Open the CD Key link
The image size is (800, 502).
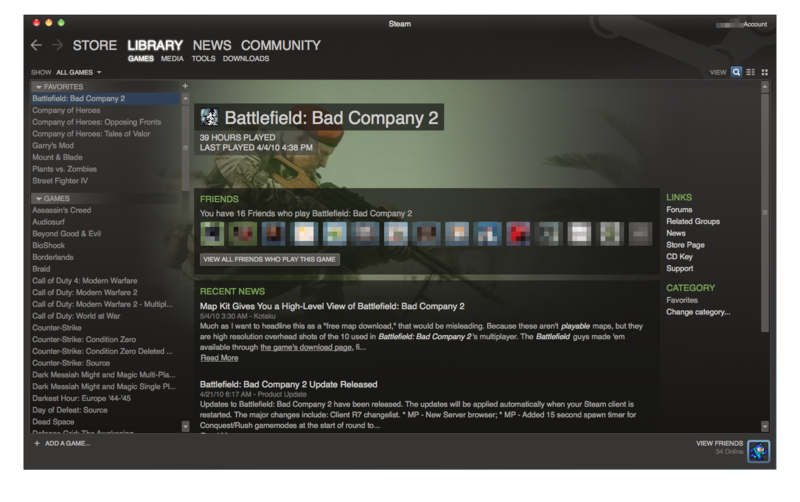pyautogui.click(x=679, y=257)
